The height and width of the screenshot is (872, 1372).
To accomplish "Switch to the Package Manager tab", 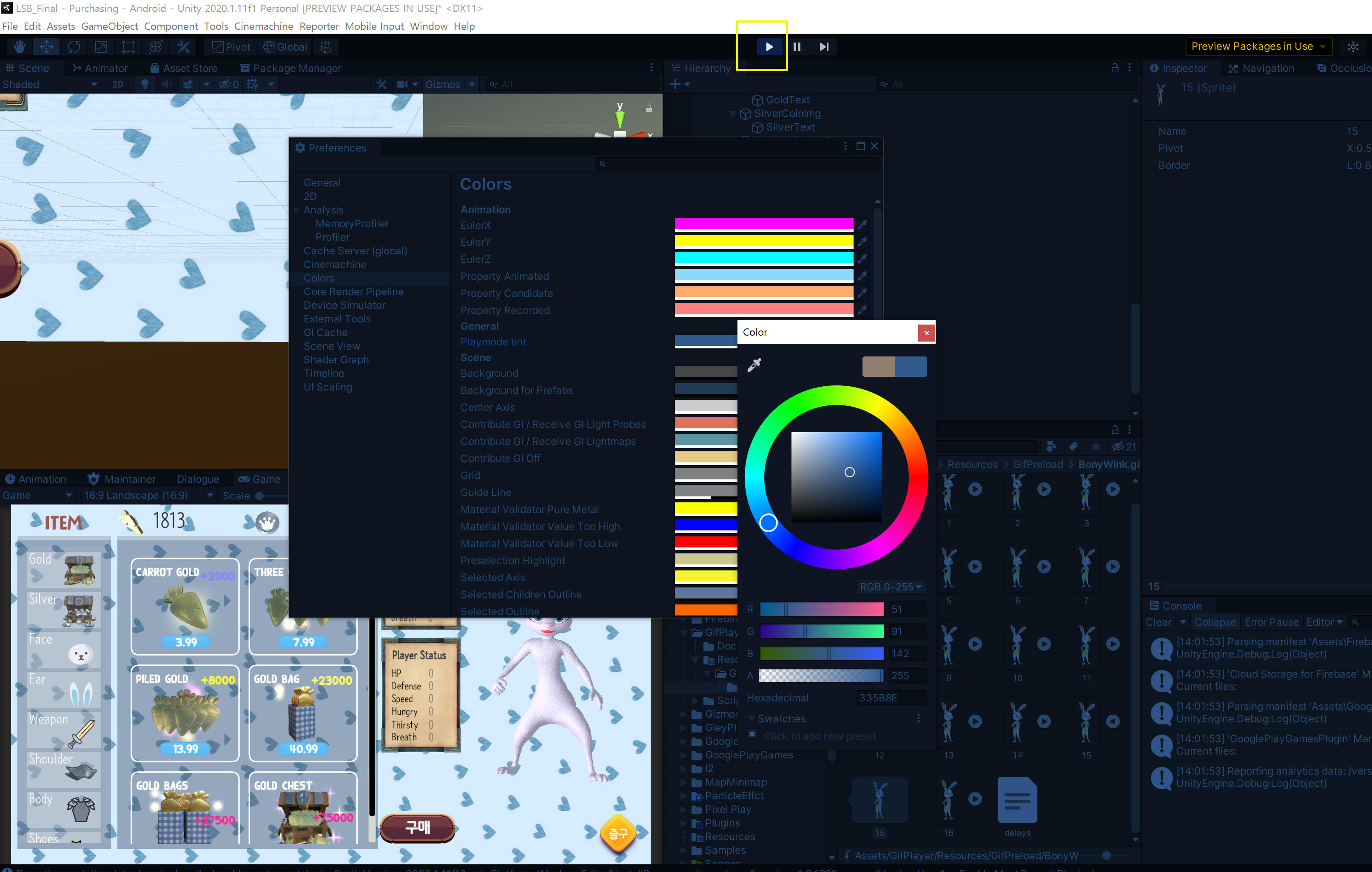I will 290,68.
